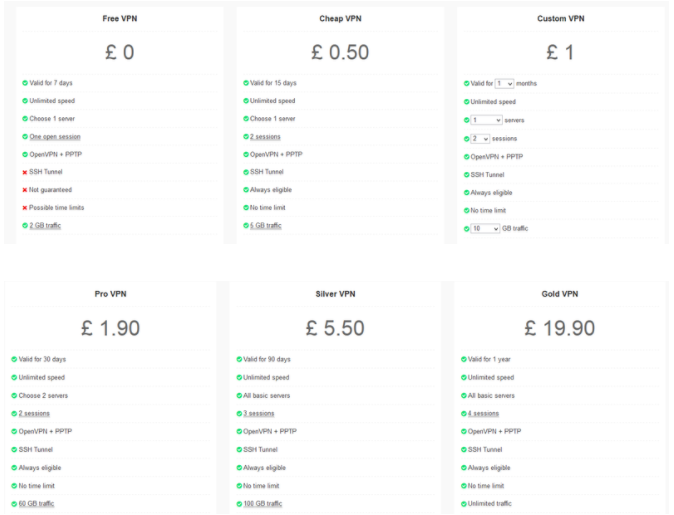Click the 60 GB traffic link in Pro VPN
The height and width of the screenshot is (515, 674).
pyautogui.click(x=37, y=504)
